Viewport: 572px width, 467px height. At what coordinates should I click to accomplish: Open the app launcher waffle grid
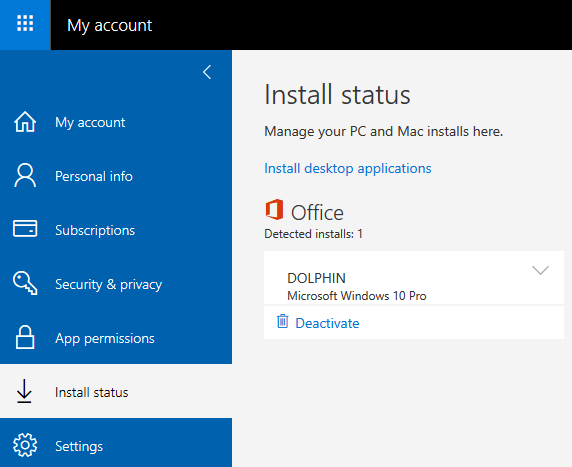25,24
